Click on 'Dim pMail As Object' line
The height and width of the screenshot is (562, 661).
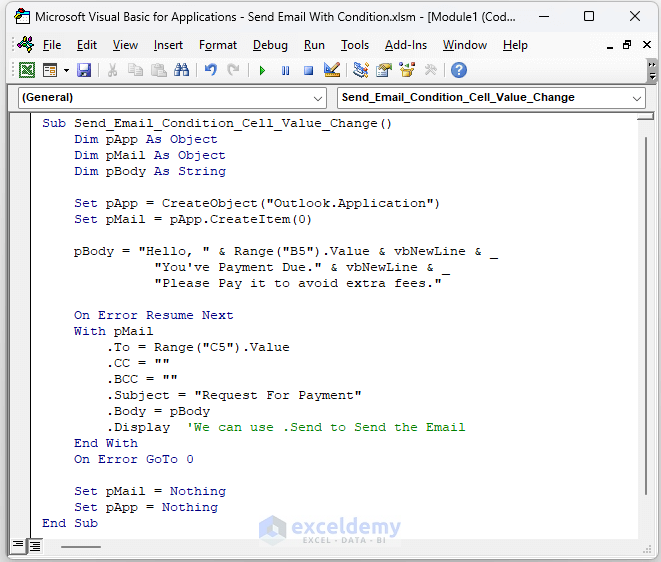coord(150,156)
